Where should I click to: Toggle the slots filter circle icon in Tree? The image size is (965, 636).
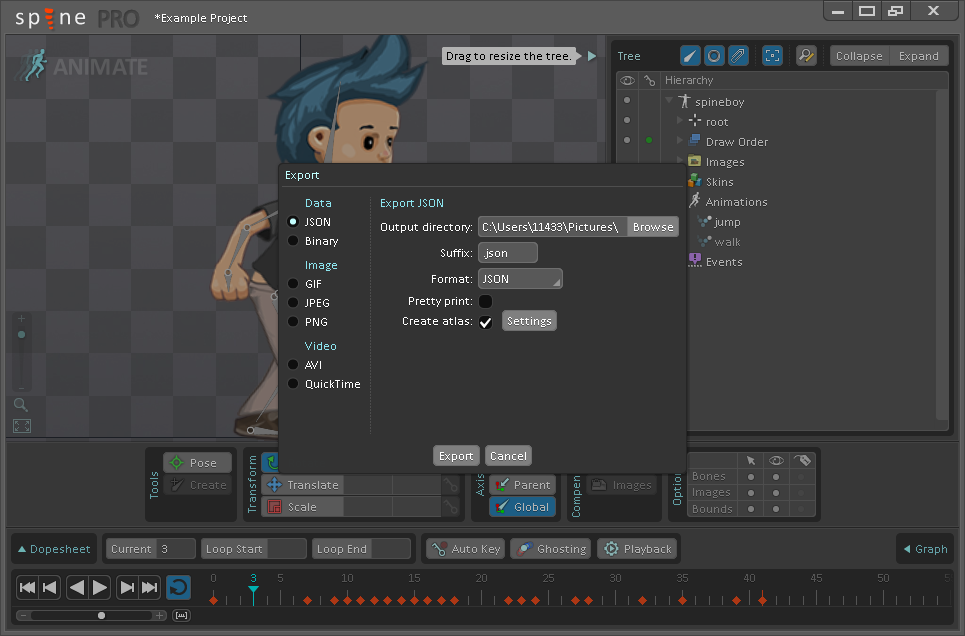[x=714, y=56]
